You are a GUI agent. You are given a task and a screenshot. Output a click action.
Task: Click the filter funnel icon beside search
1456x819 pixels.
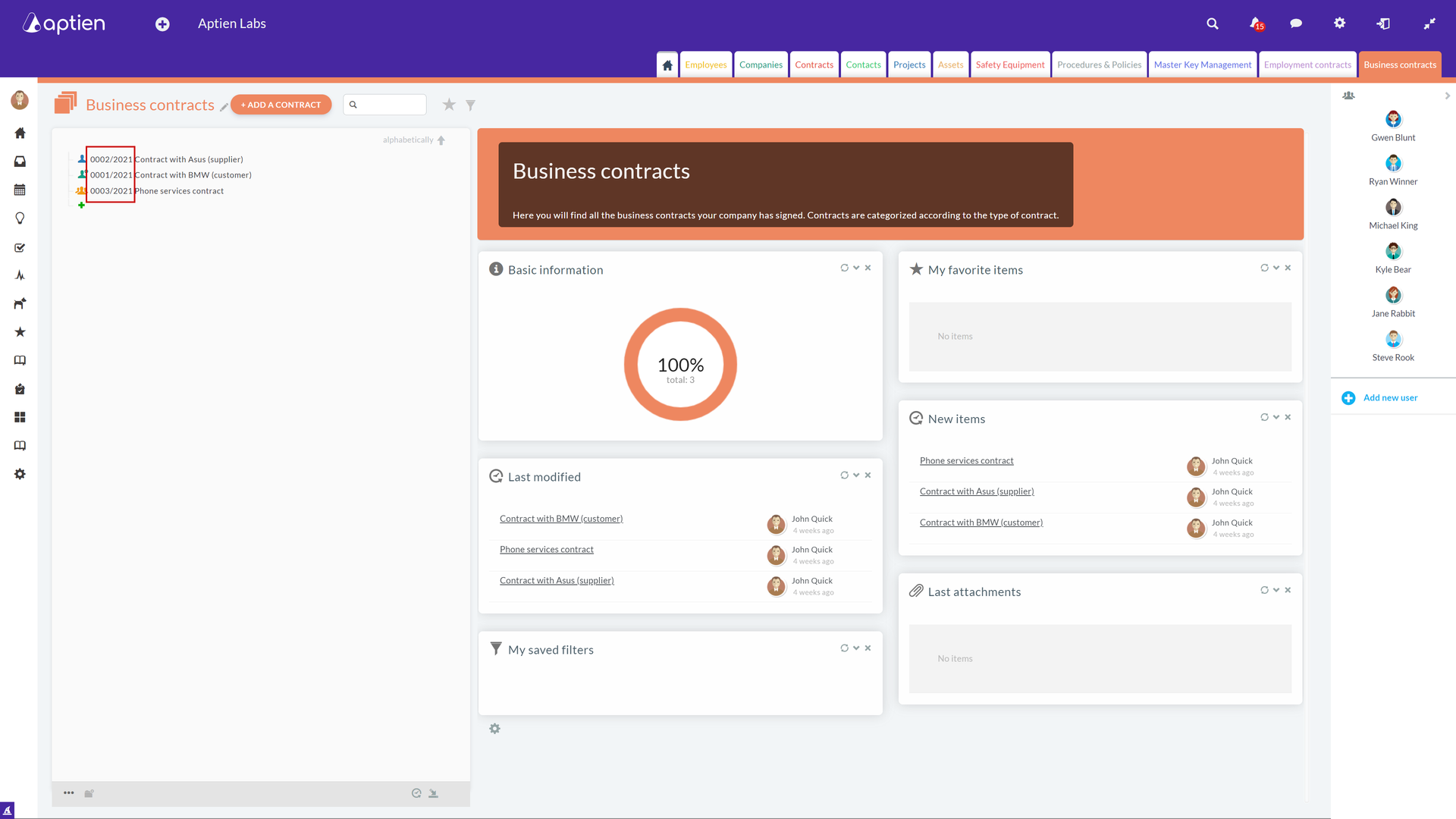tap(470, 105)
